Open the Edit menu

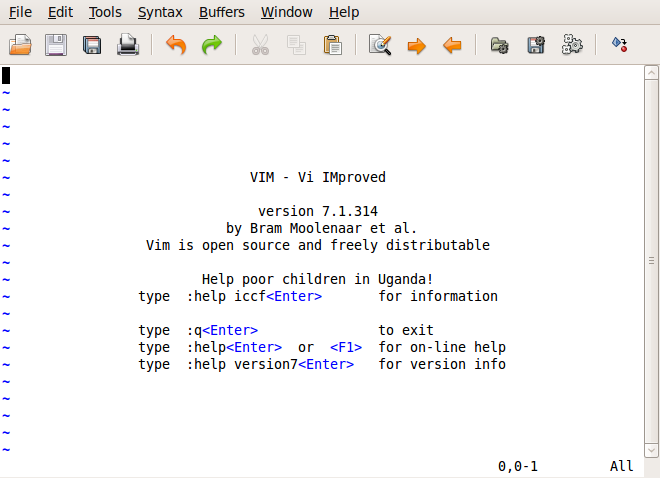point(60,12)
